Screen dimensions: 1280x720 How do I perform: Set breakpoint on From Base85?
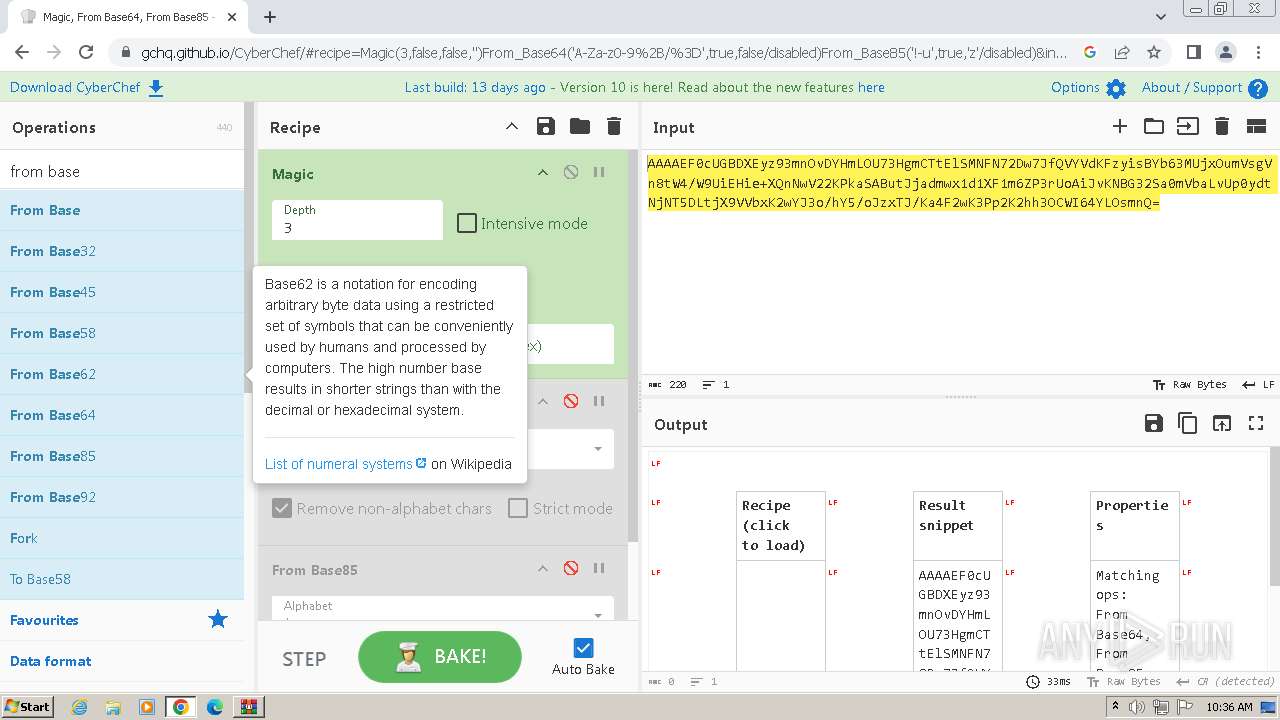599,568
